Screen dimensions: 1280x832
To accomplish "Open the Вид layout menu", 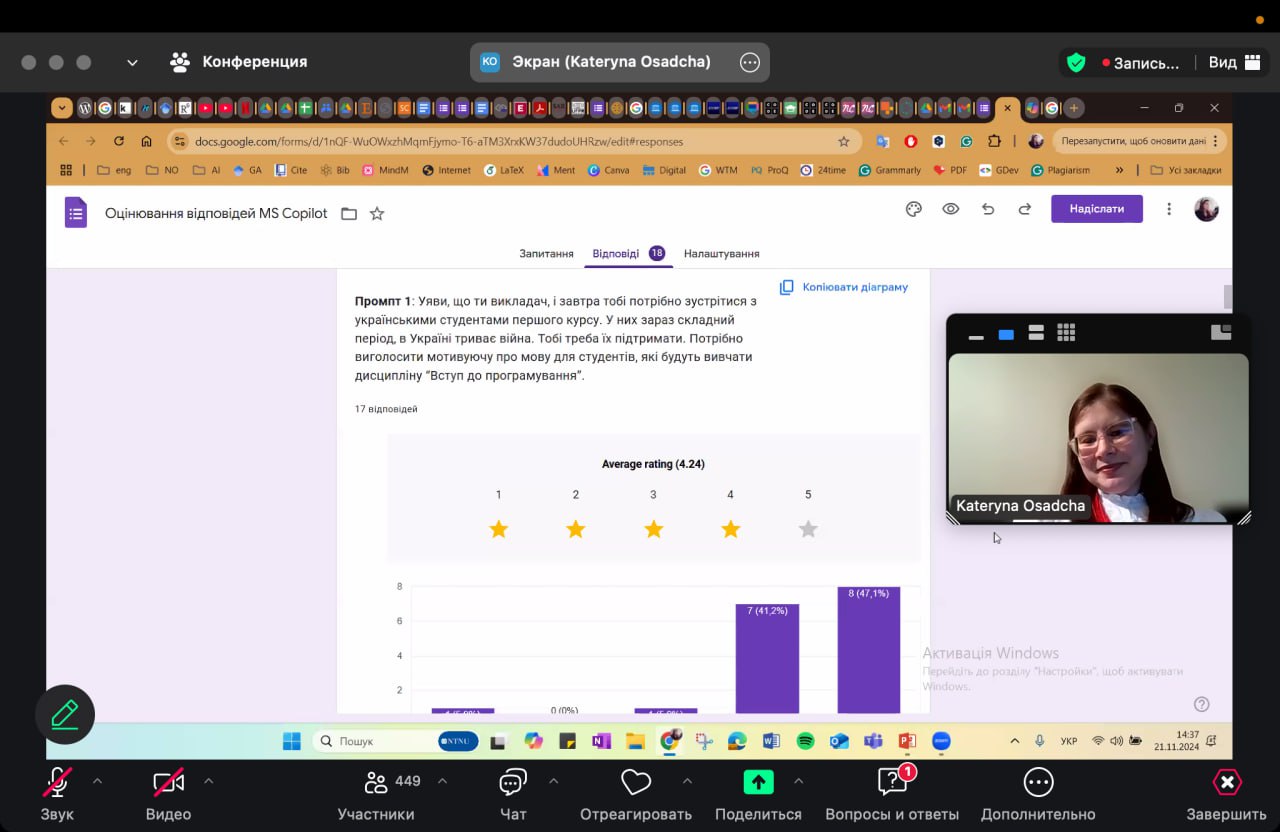I will [x=1234, y=62].
